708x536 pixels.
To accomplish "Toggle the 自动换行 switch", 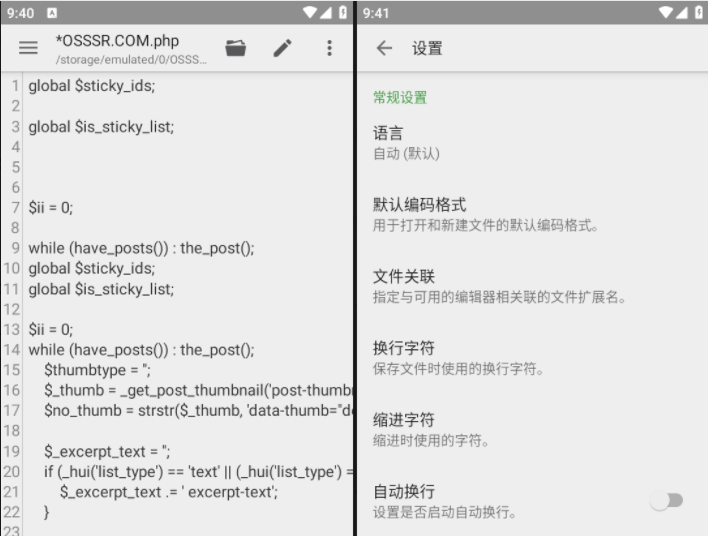I will [666, 501].
